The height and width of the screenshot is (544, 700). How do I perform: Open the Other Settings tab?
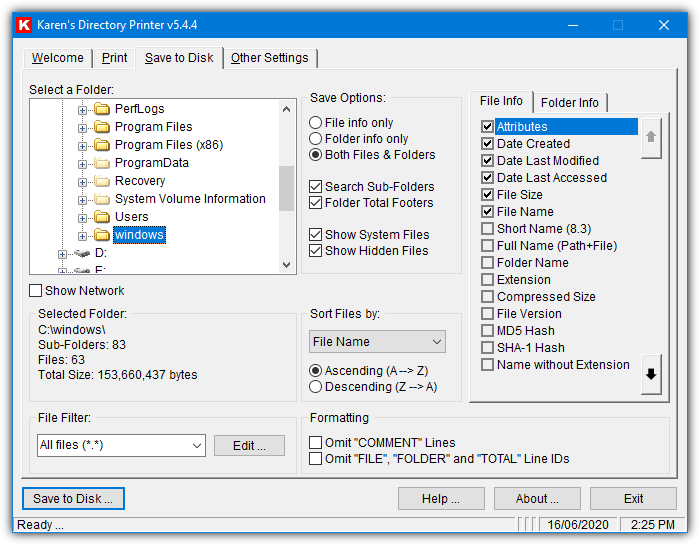270,58
